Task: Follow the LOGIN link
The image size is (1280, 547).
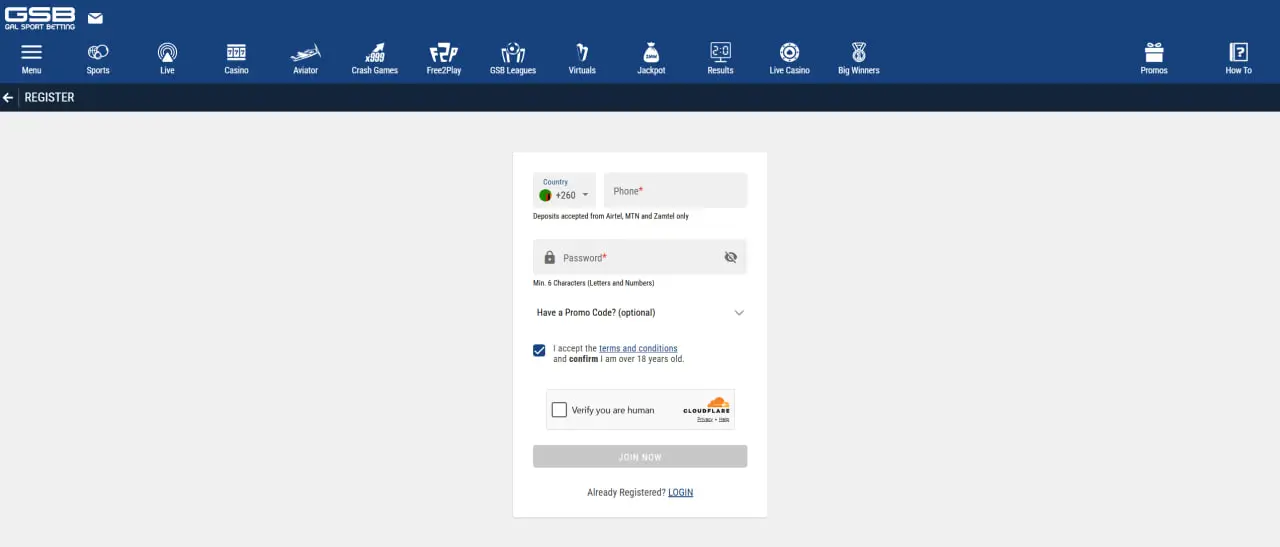Action: click(x=680, y=492)
